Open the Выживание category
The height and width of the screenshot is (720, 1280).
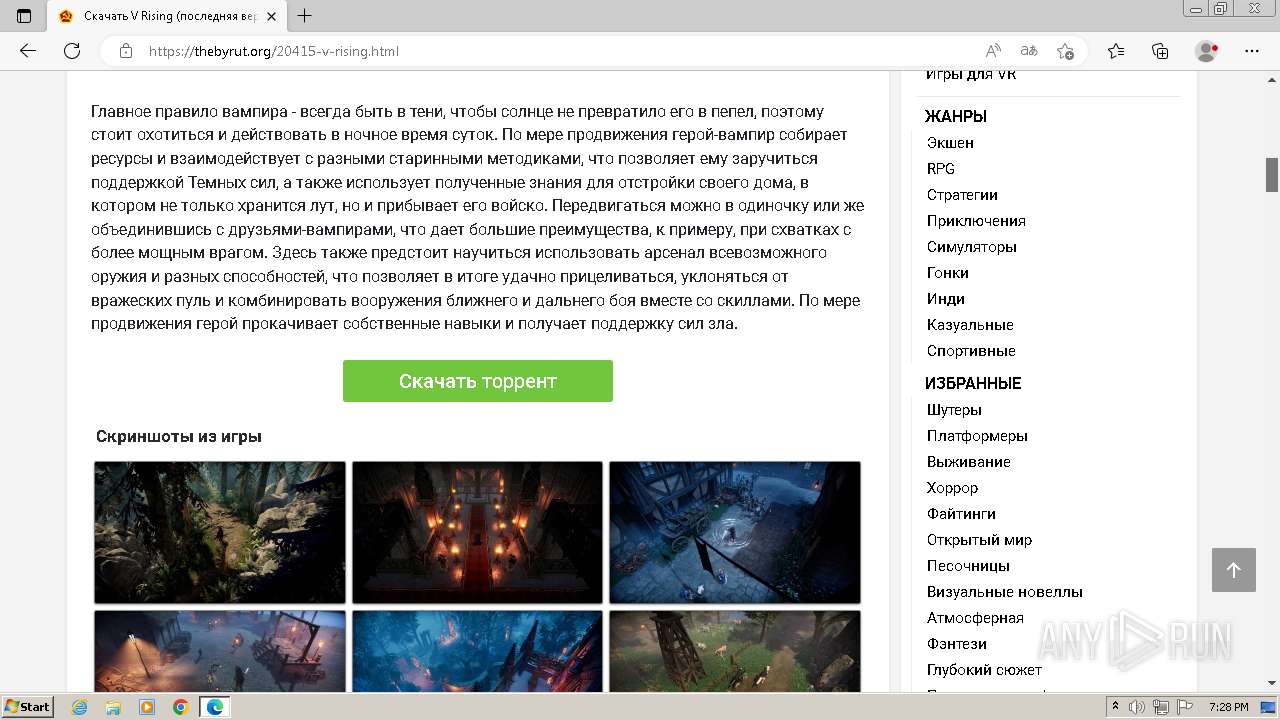(x=969, y=462)
